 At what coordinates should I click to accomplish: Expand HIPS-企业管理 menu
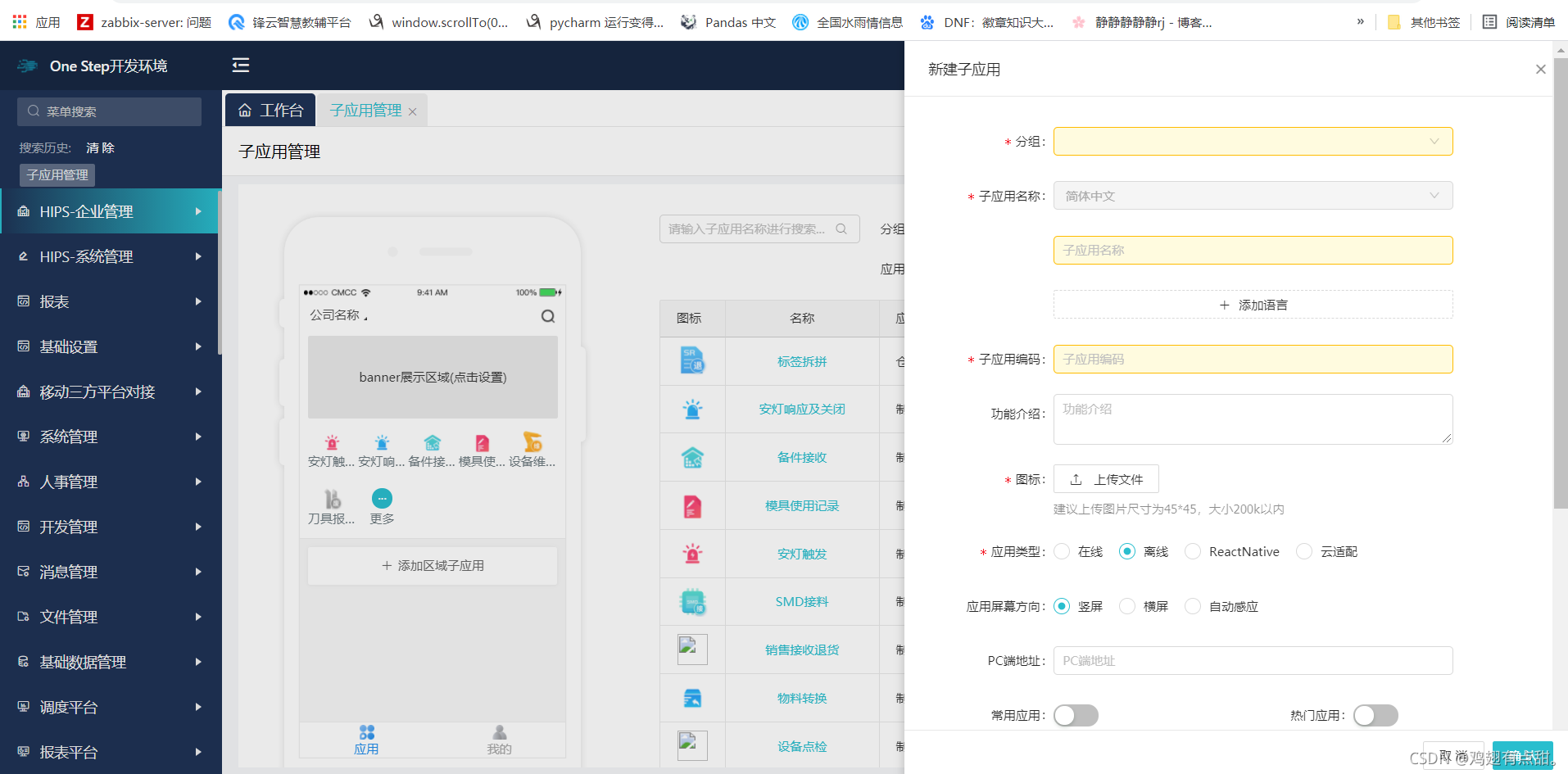[x=111, y=211]
